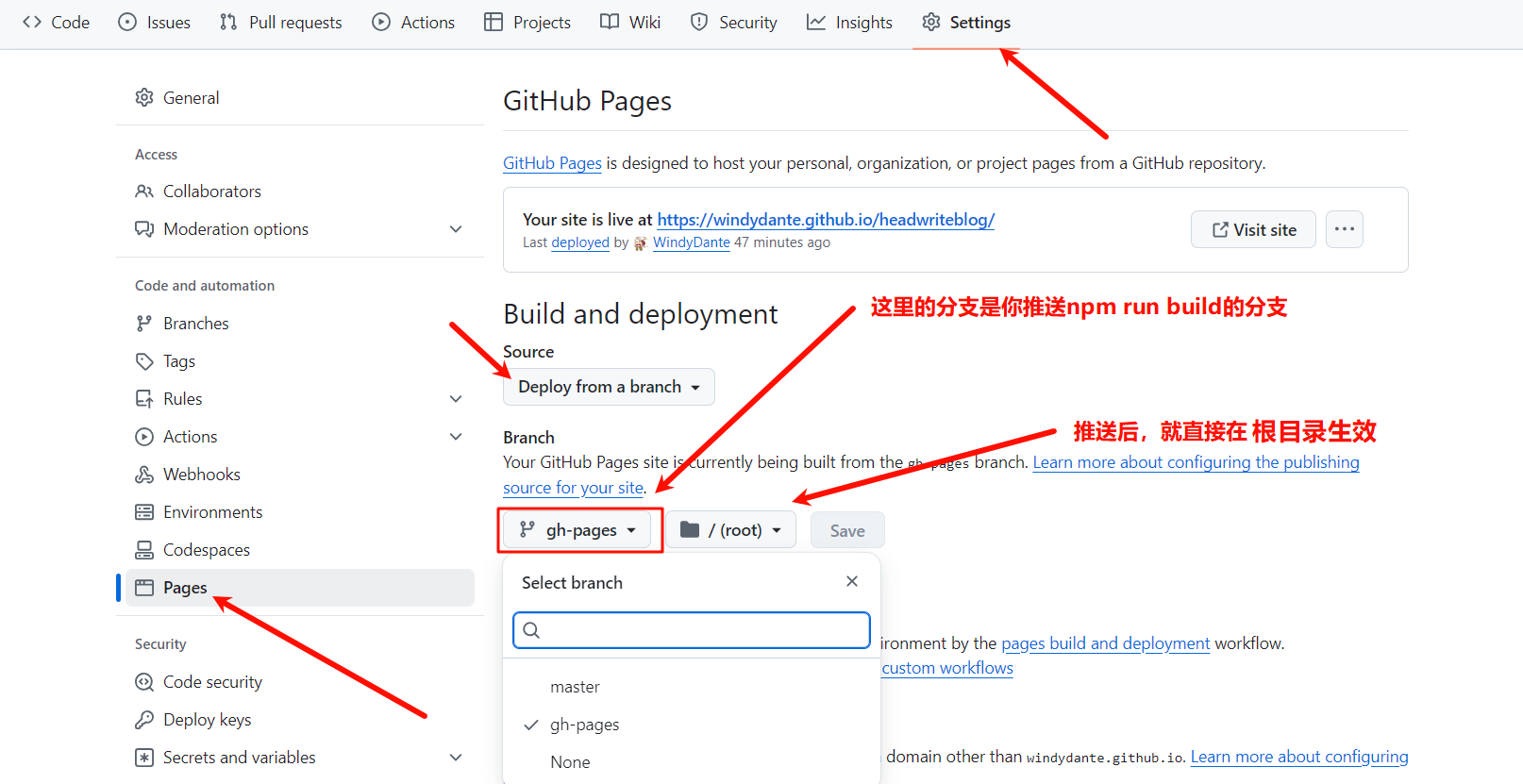Expand the Rules section chevron

(x=456, y=399)
